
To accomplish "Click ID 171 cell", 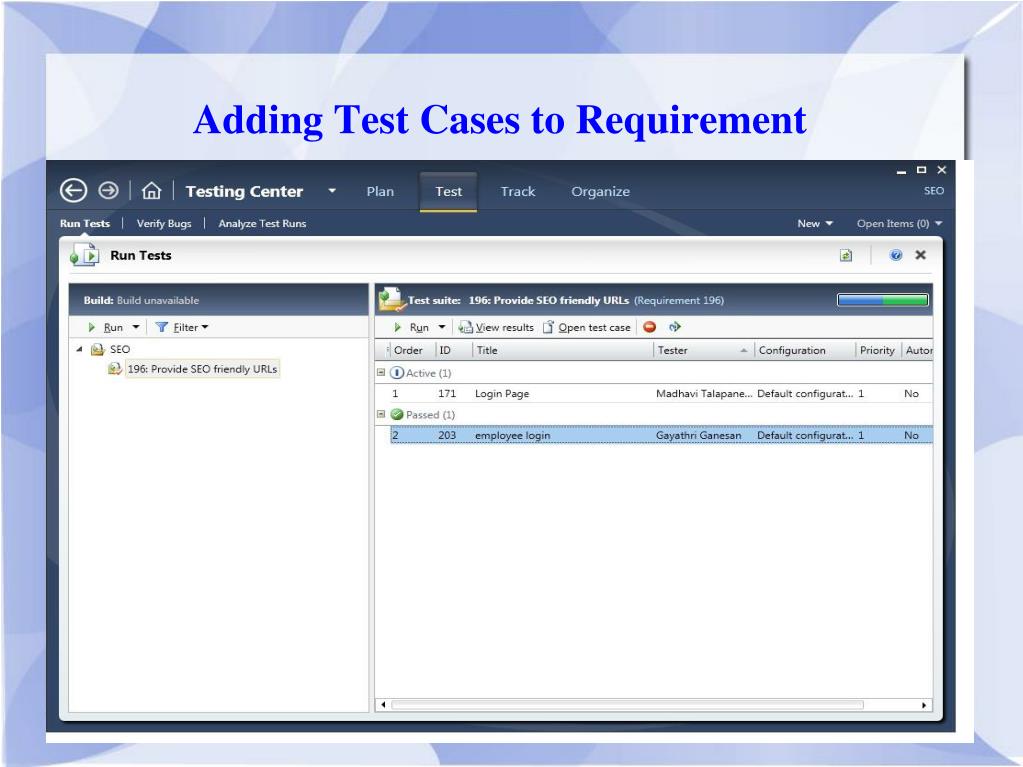I will tap(447, 393).
